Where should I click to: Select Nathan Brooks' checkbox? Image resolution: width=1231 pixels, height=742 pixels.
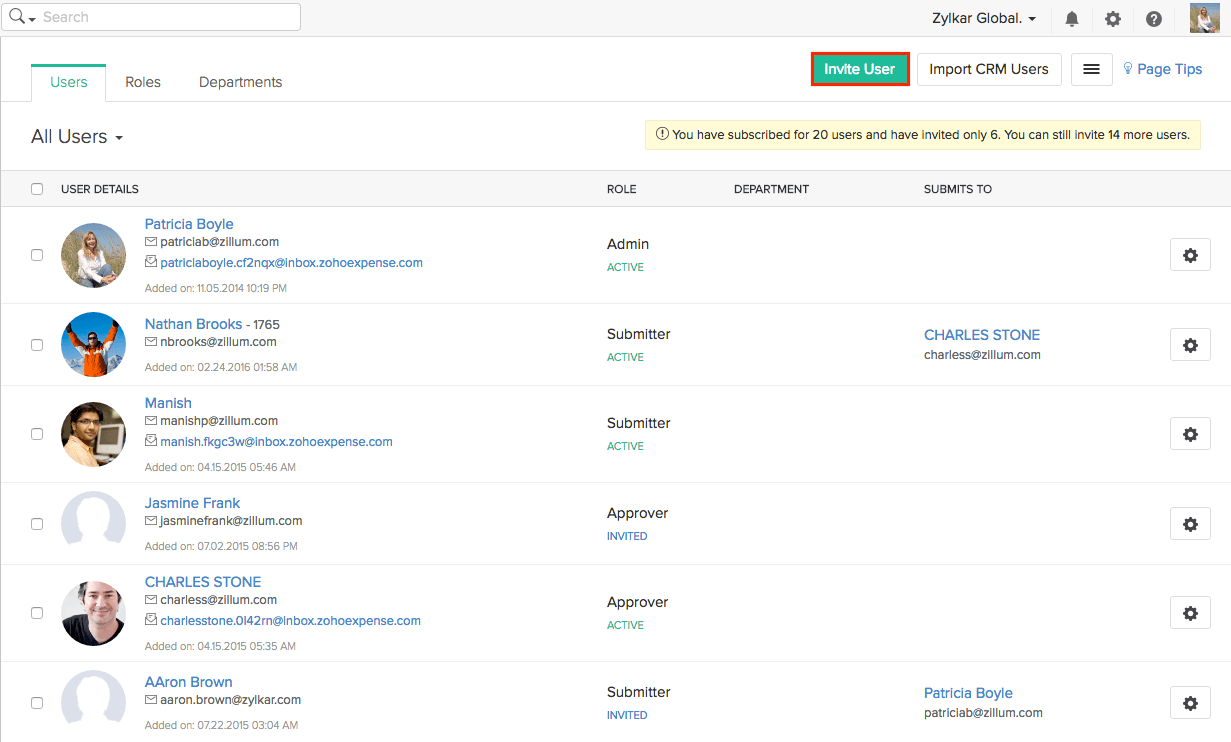(x=37, y=345)
